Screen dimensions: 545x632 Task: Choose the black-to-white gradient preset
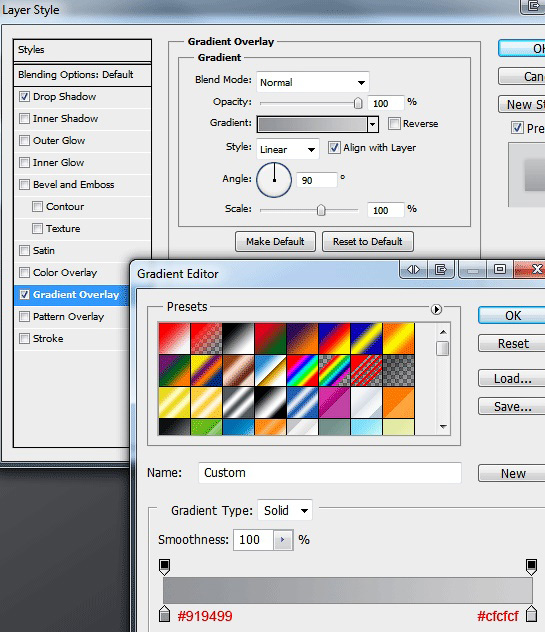(x=238, y=339)
